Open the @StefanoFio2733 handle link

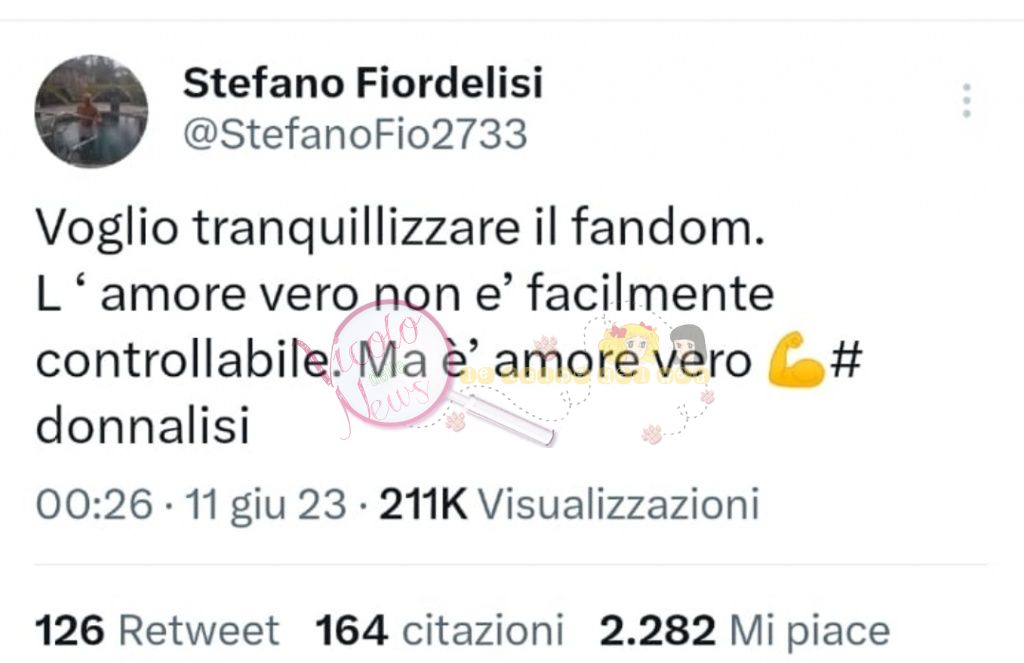click(355, 134)
